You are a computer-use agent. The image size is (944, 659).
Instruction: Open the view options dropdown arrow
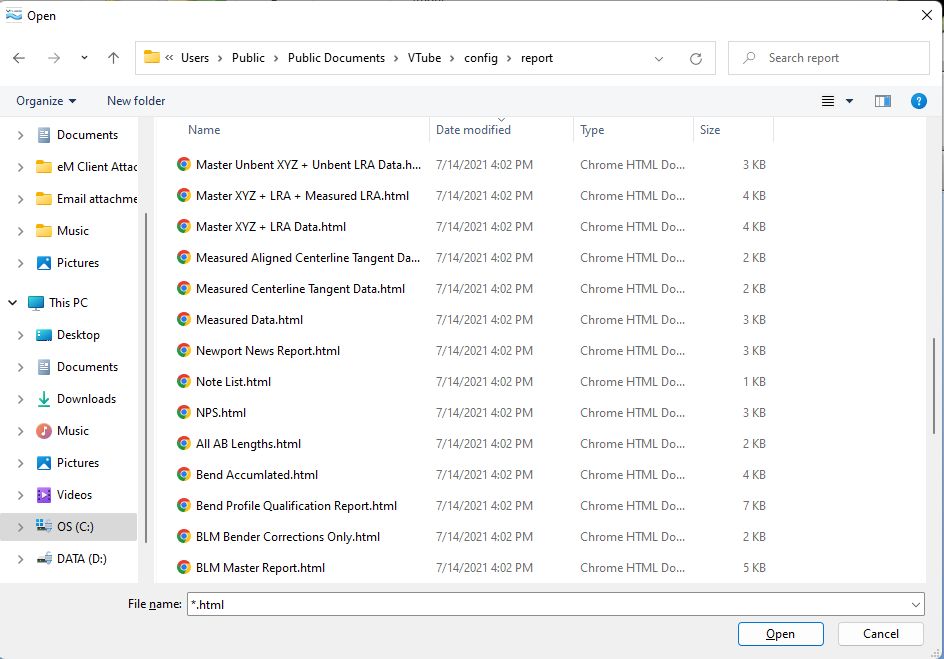click(x=850, y=101)
